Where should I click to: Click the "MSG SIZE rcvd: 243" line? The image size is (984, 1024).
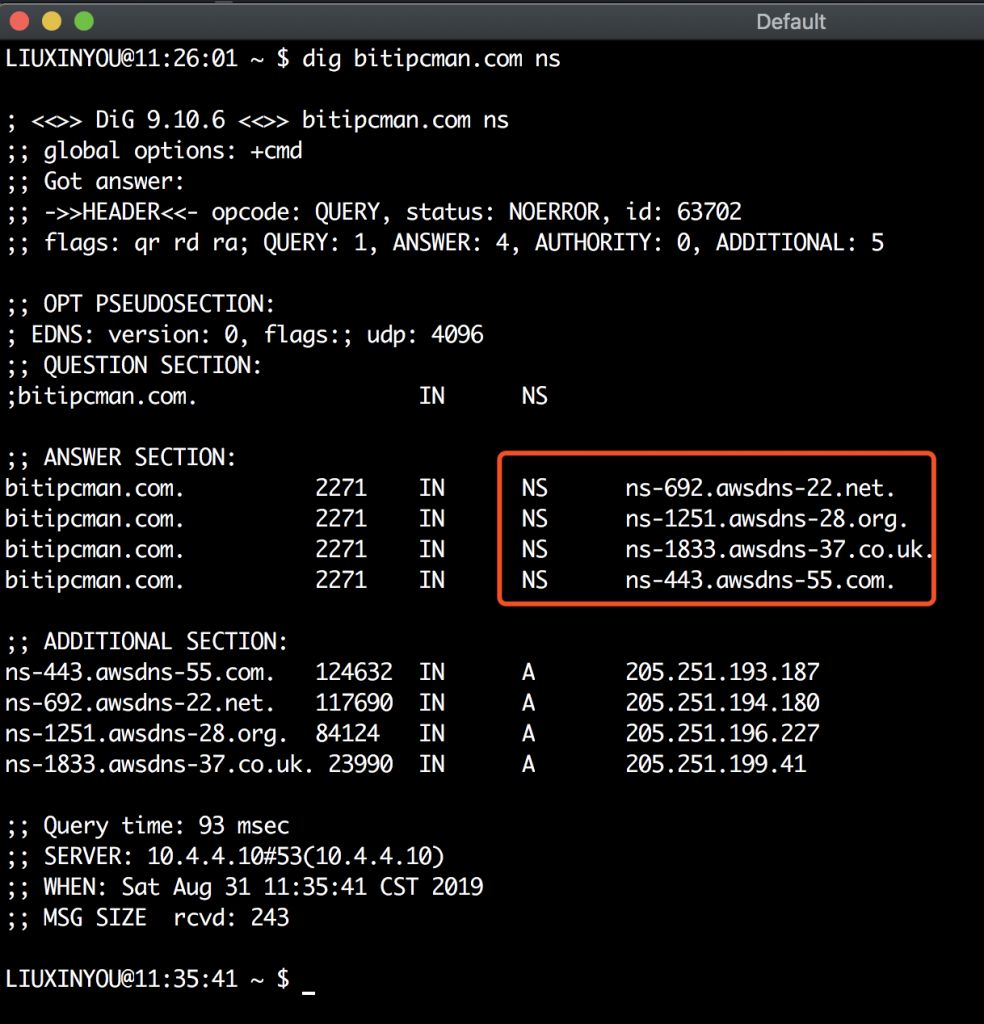point(148,918)
